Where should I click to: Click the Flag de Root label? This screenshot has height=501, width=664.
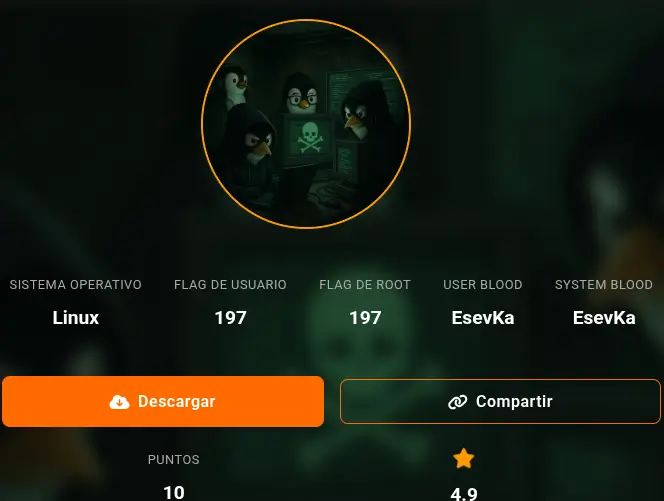coord(365,285)
